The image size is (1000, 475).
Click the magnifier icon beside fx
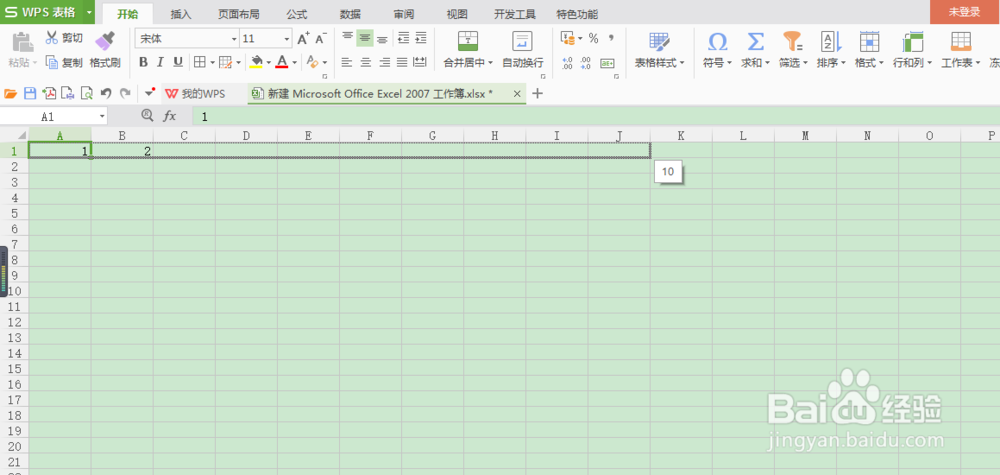coord(147,115)
